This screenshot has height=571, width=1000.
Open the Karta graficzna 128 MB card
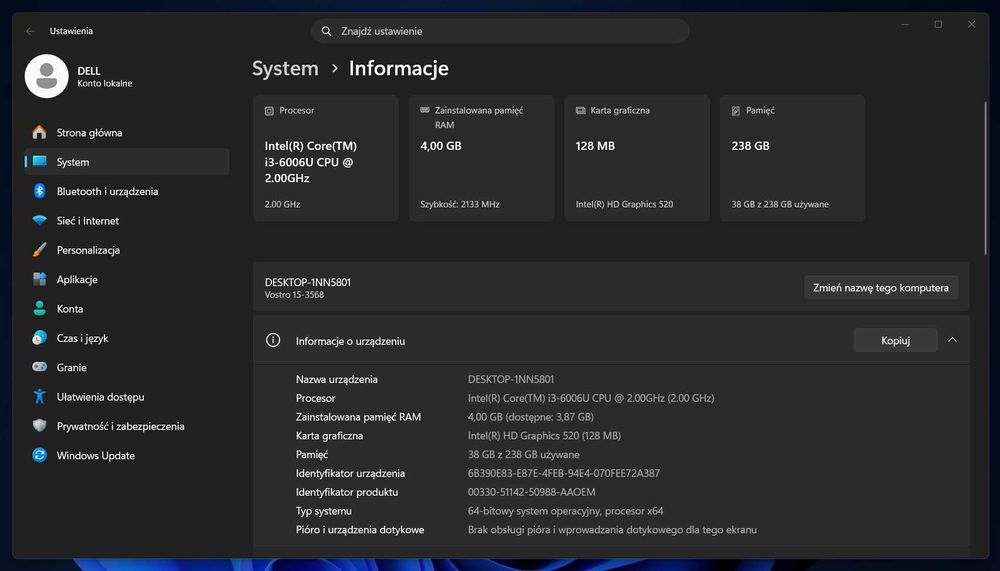click(x=637, y=158)
